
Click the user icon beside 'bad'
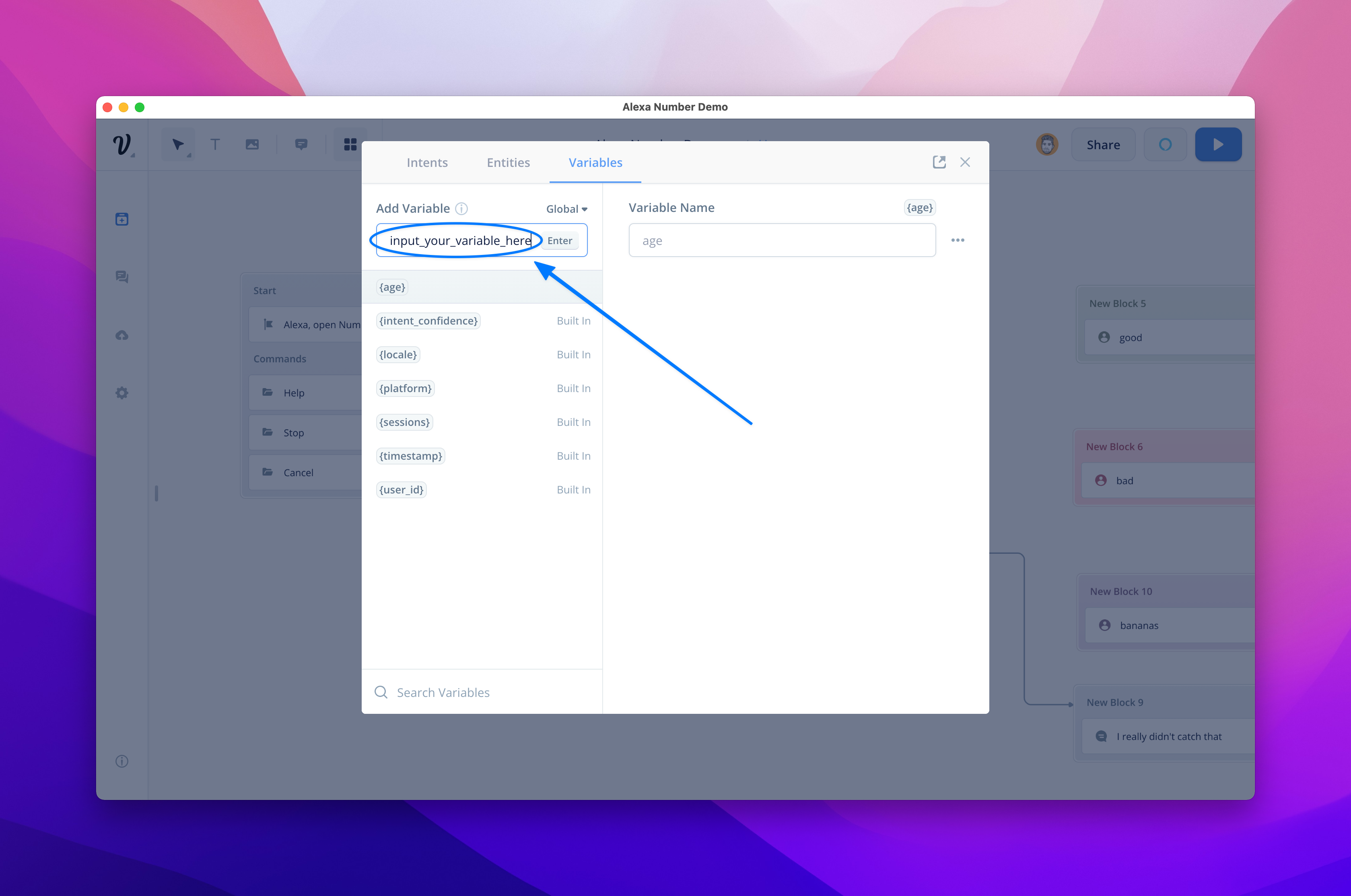point(1101,481)
